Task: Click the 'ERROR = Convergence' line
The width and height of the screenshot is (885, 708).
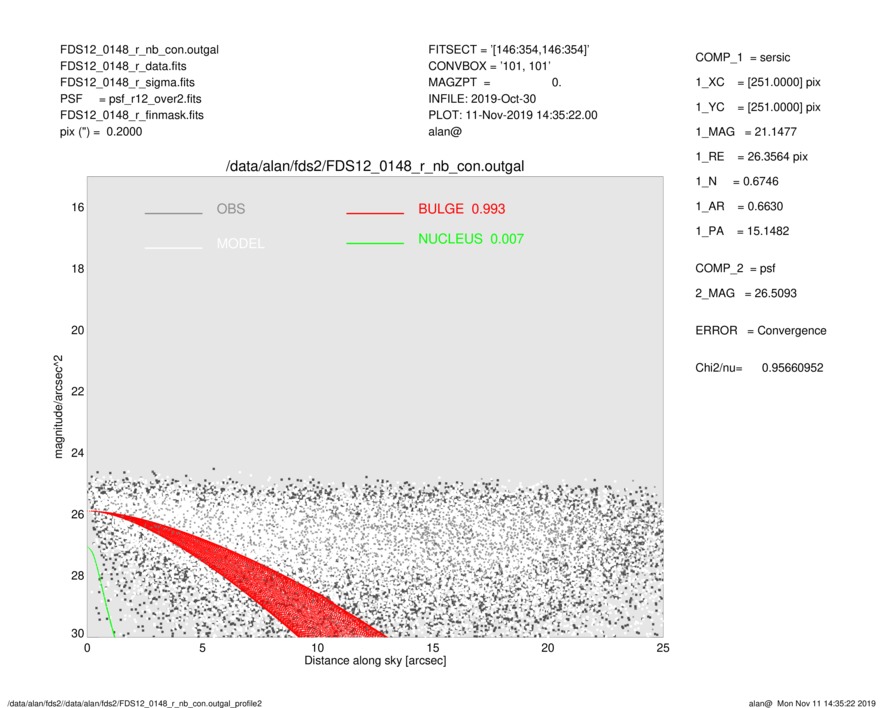Action: pyautogui.click(x=761, y=331)
